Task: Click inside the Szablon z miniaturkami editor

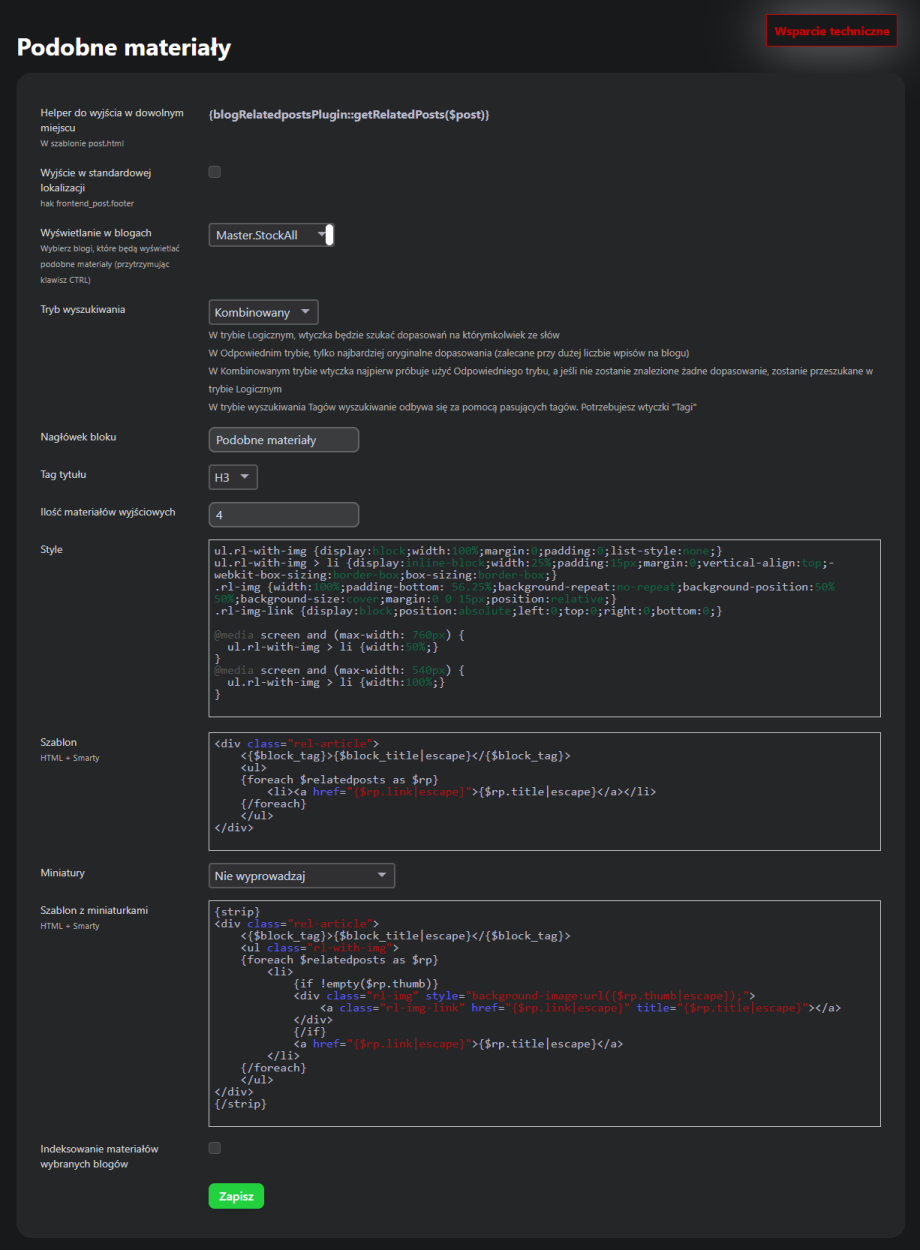Action: [x=544, y=1012]
